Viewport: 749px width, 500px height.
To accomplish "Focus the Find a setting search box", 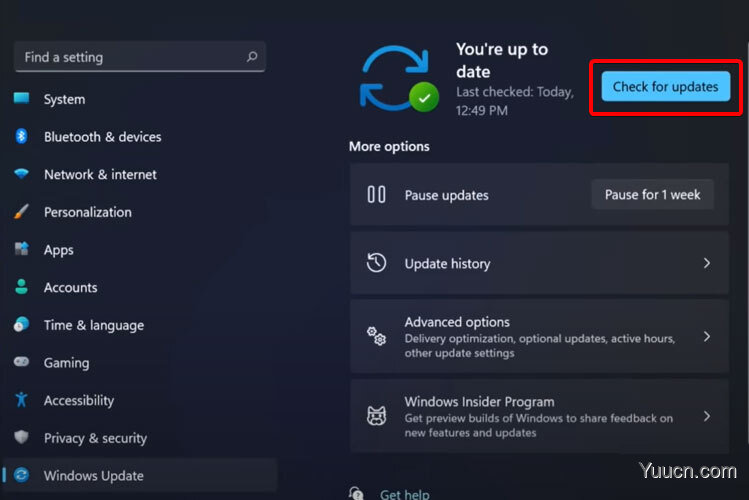I will [x=139, y=57].
